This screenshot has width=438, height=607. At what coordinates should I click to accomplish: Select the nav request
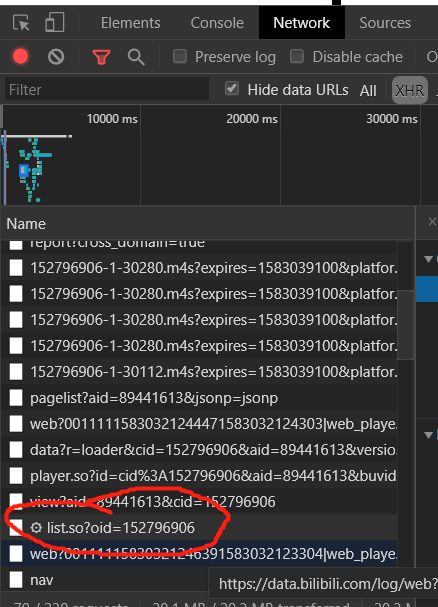(105, 580)
